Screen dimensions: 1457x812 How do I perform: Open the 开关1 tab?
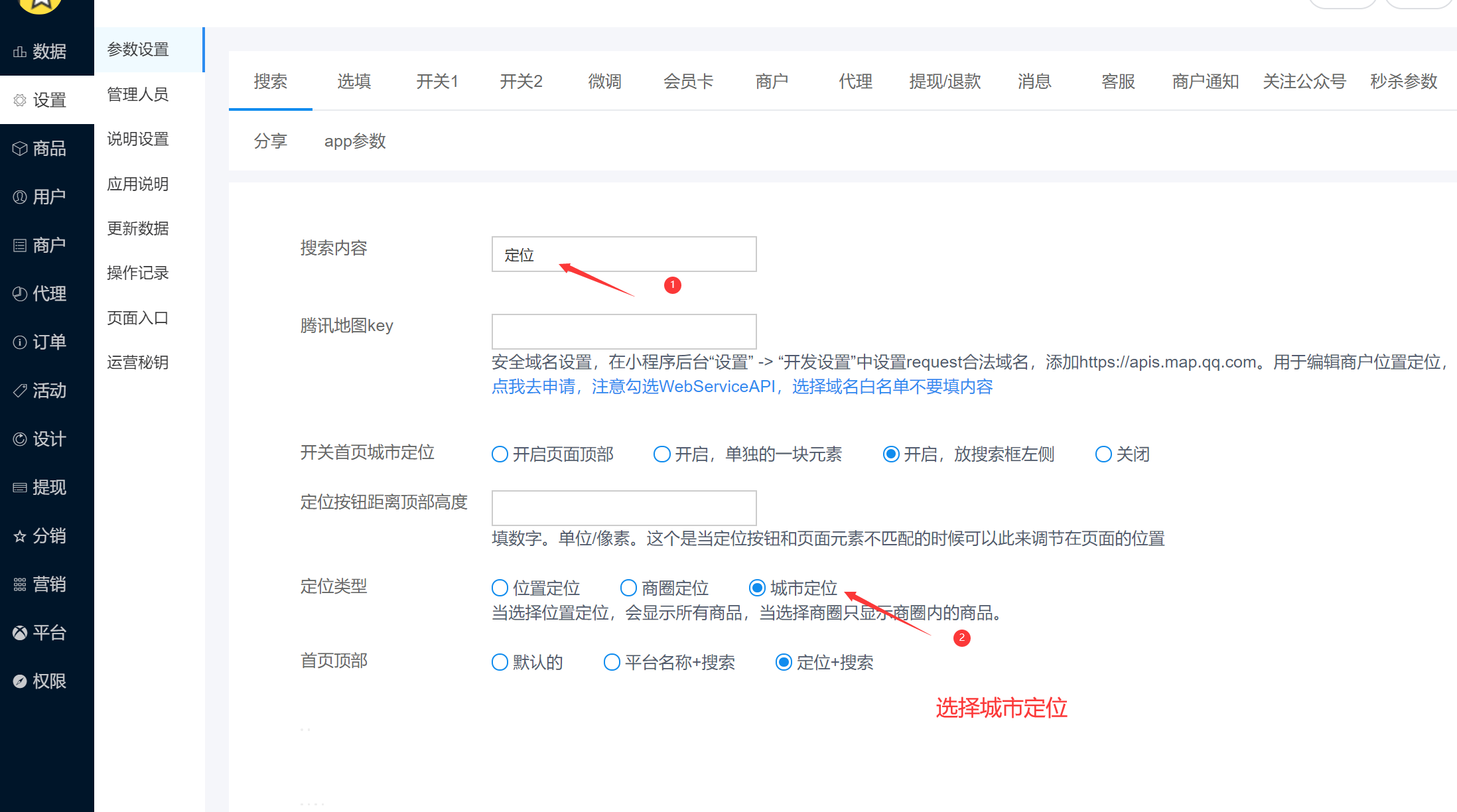(x=437, y=82)
